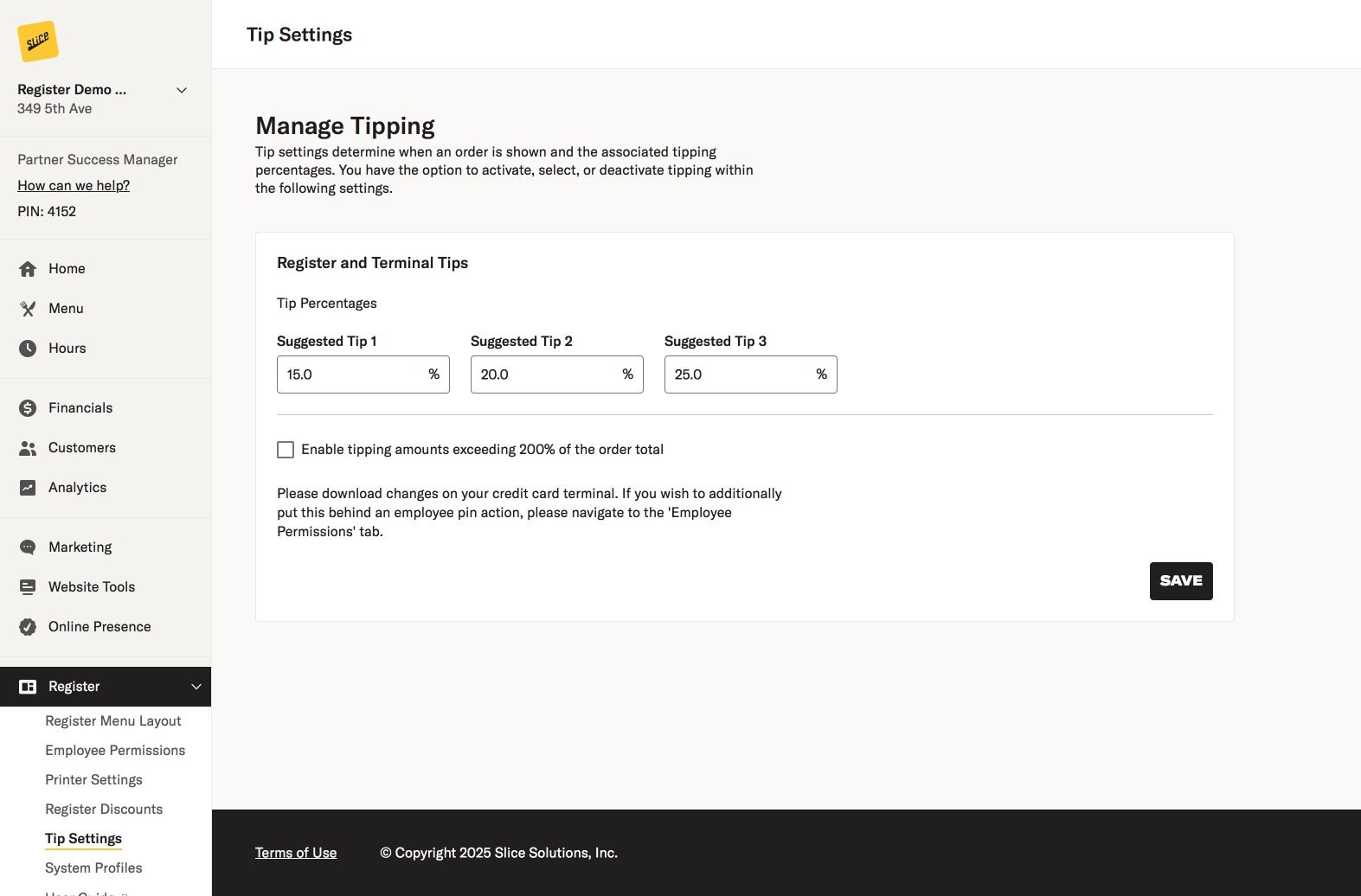Click the Online Presence badge icon
This screenshot has width=1361, height=896.
pos(28,627)
